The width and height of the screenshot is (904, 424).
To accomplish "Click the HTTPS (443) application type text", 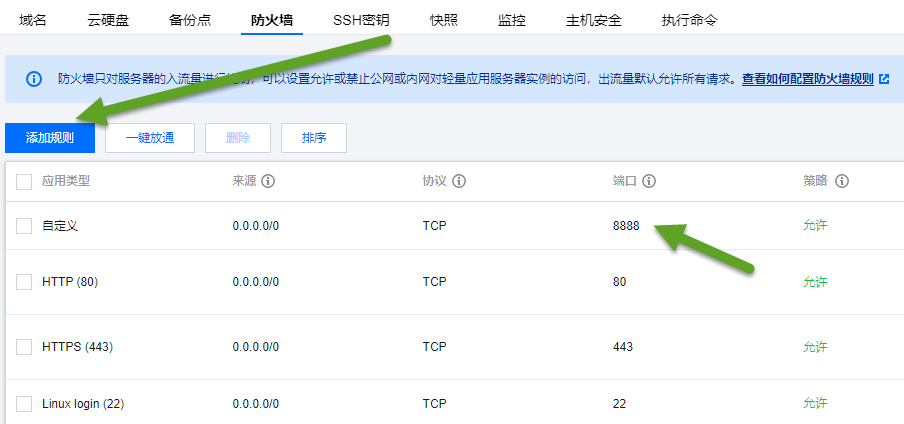I will [77, 347].
